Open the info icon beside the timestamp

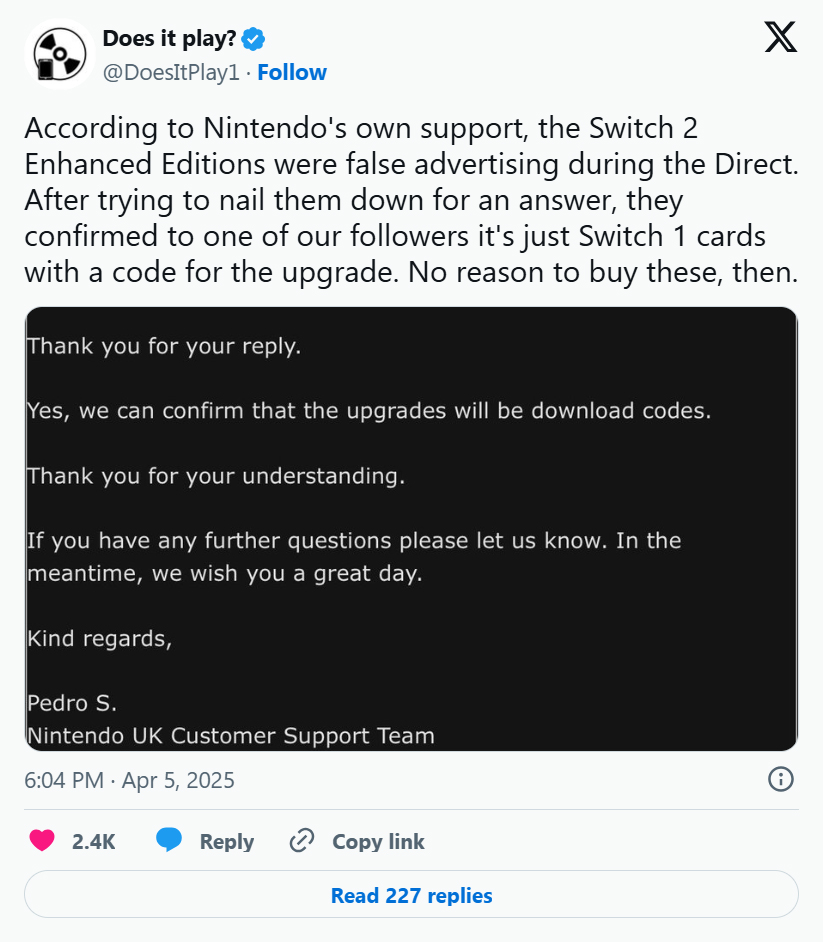click(780, 779)
